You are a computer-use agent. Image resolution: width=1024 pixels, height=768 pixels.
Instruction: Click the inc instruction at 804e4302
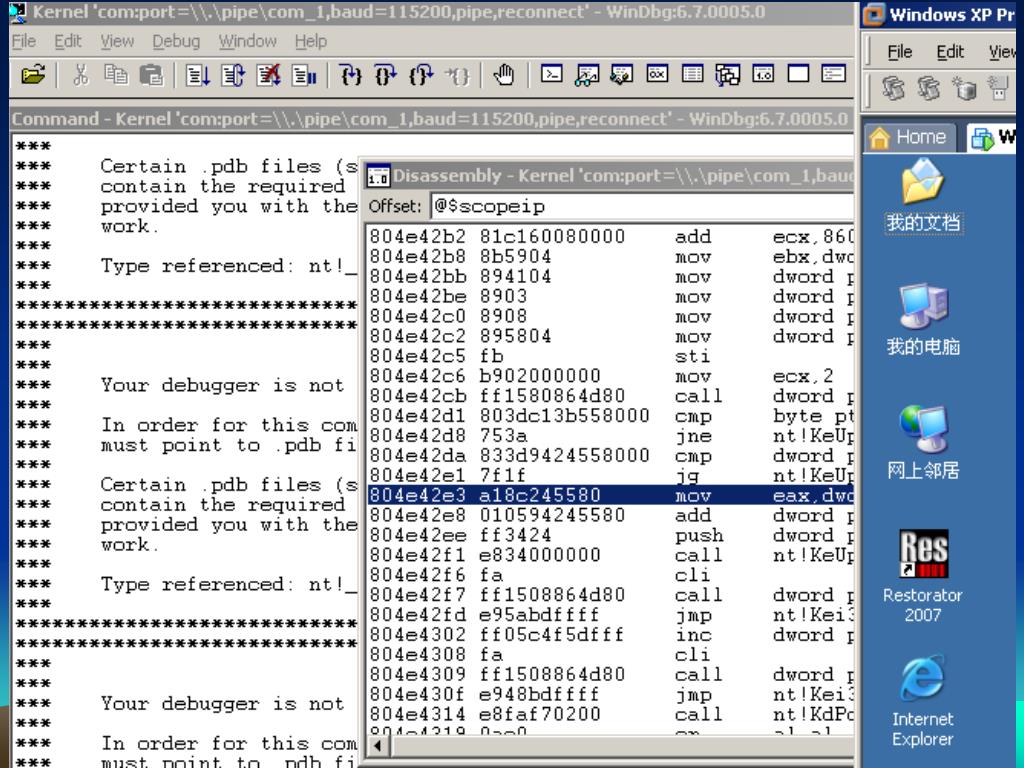[x=611, y=634]
